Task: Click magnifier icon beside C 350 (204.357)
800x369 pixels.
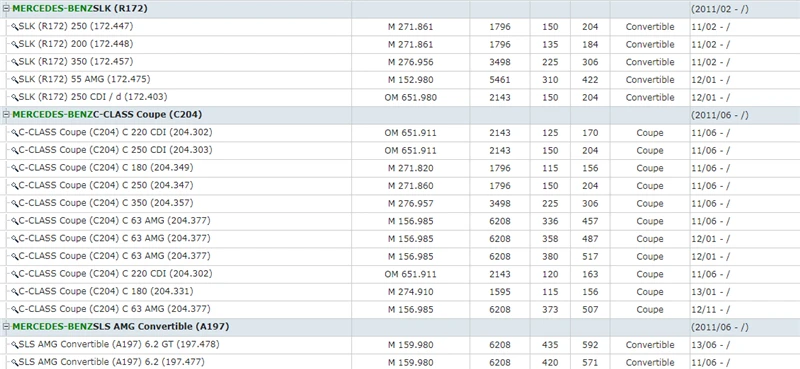Action: (x=15, y=204)
